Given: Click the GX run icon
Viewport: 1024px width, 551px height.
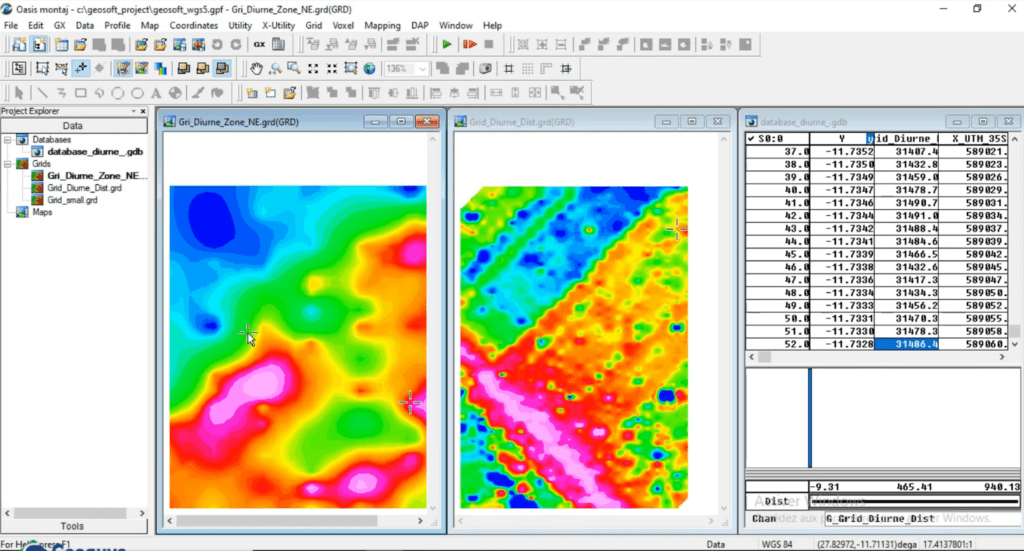Looking at the screenshot, I should pyautogui.click(x=259, y=44).
